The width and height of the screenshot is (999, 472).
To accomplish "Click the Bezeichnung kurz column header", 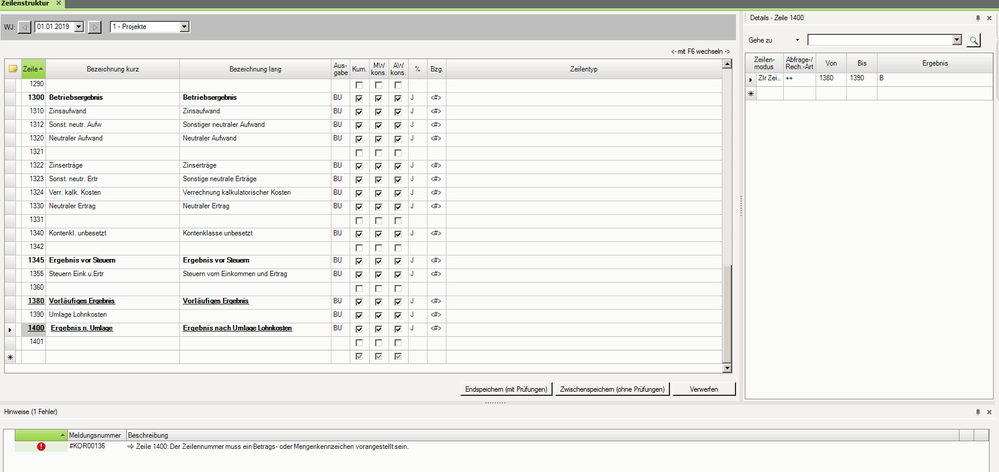I will [112, 69].
